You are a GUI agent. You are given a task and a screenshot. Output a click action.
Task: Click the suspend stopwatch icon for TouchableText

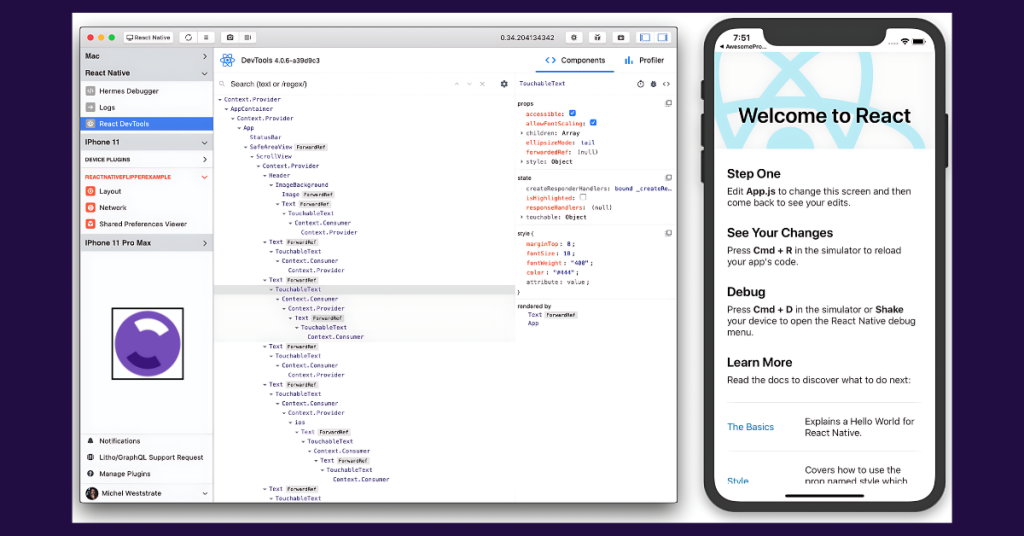coord(641,84)
